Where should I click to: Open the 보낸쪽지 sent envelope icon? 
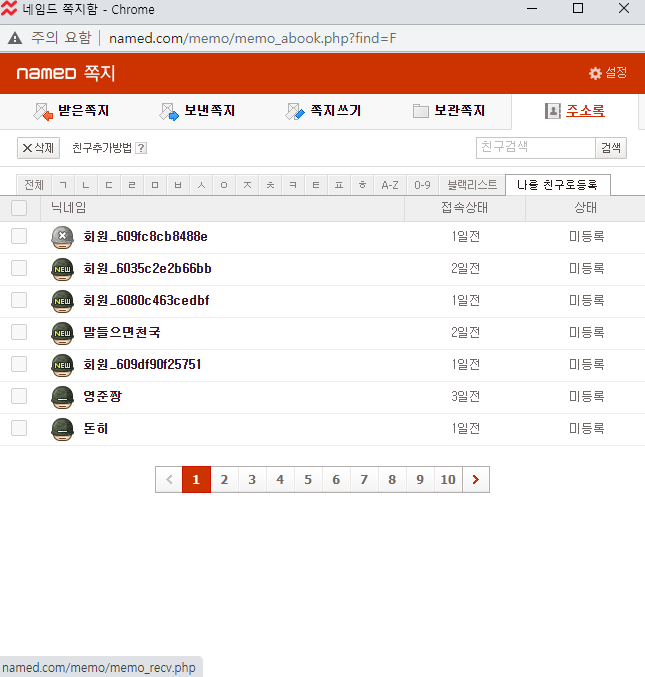coord(169,111)
